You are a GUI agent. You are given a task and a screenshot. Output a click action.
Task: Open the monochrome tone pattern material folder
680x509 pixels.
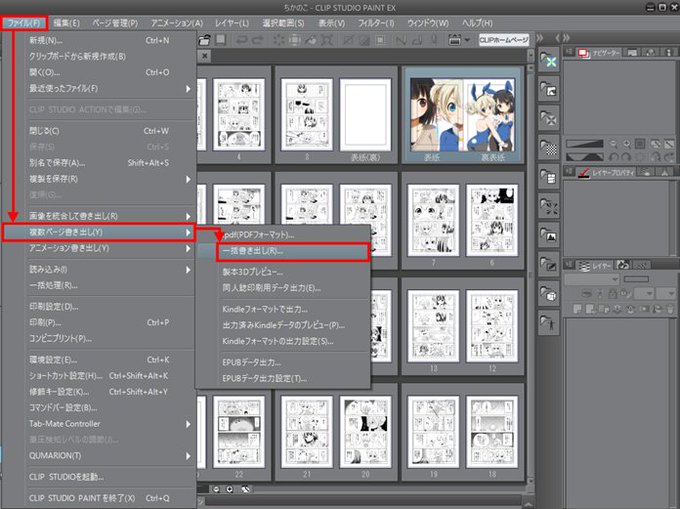point(549,147)
